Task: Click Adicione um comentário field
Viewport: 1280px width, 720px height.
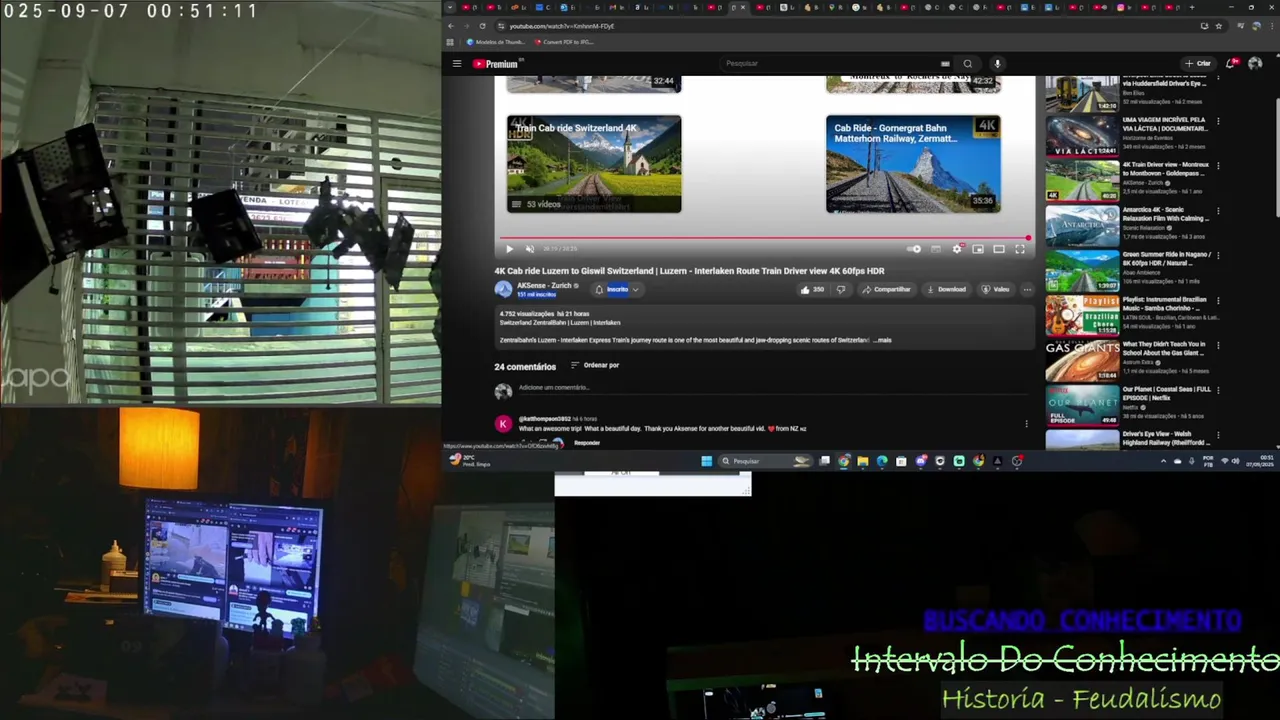Action: 775,388
